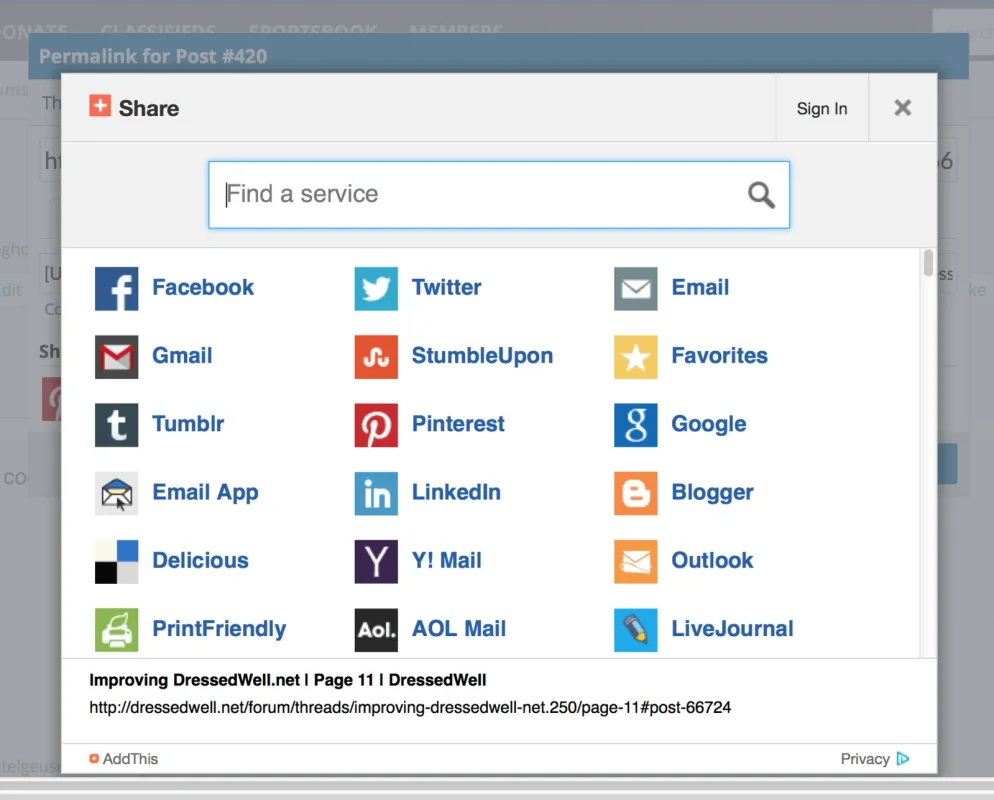
Task: Select the LiveJournal label
Action: [x=732, y=629]
